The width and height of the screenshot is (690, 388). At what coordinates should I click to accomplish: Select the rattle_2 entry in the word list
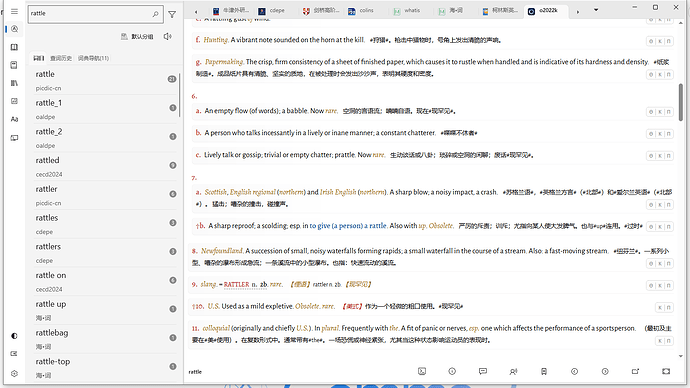[104, 137]
